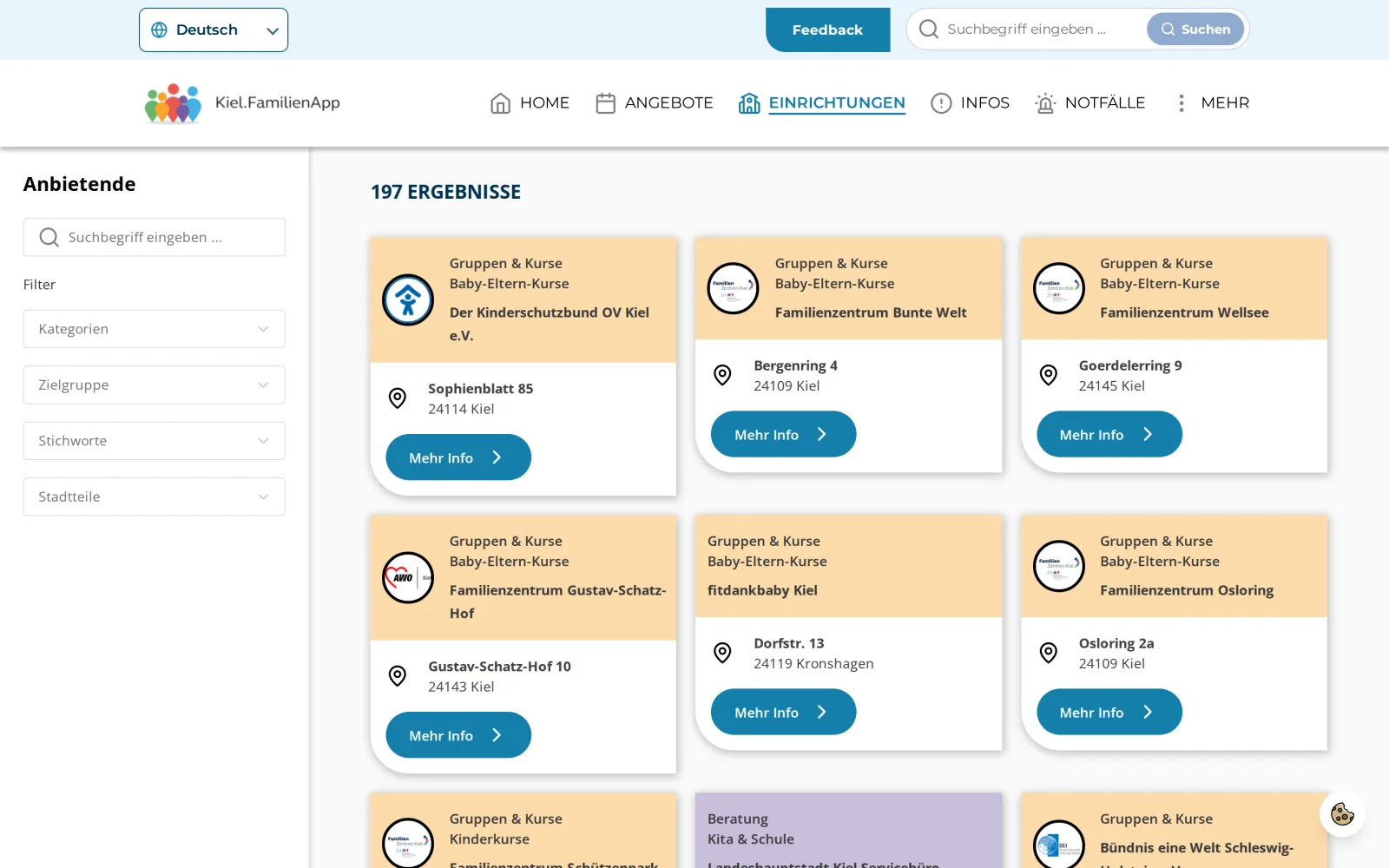The height and width of the screenshot is (868, 1389).
Task: Click the AWO logo on Gustav-Schatz-Hof card
Action: [x=408, y=578]
